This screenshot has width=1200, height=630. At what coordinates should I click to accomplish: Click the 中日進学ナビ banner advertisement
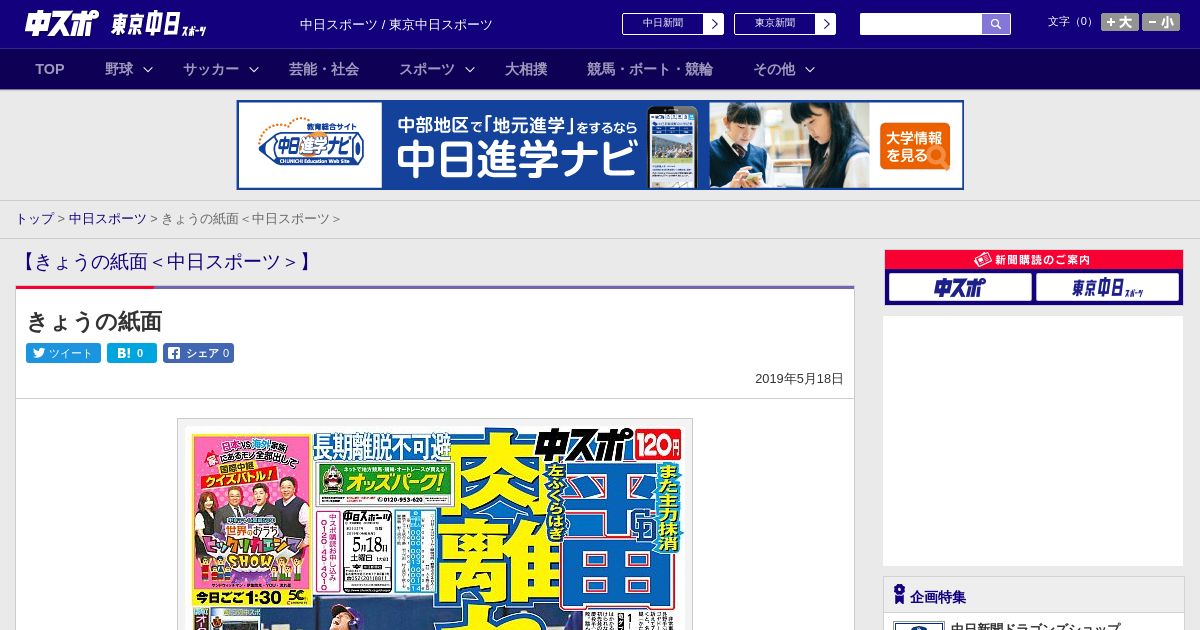pyautogui.click(x=600, y=145)
